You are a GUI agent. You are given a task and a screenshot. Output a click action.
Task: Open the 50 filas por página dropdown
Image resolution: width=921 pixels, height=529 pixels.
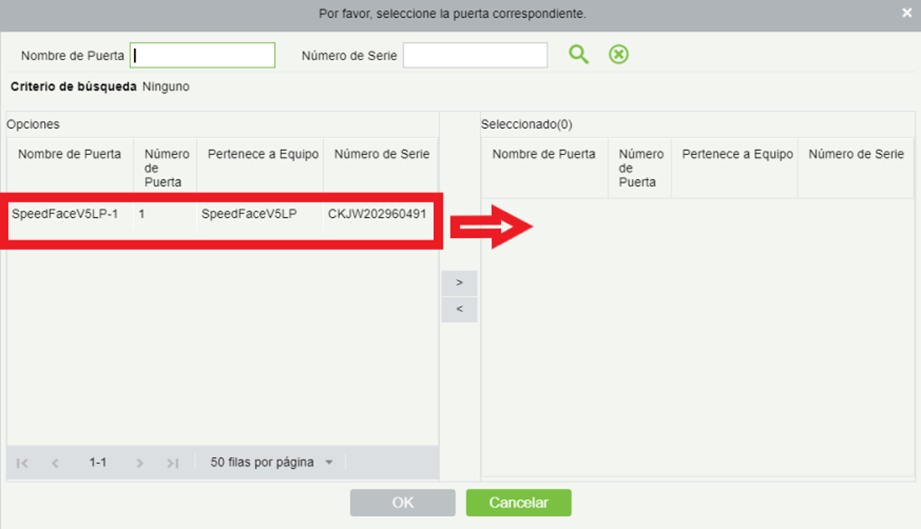(x=271, y=463)
